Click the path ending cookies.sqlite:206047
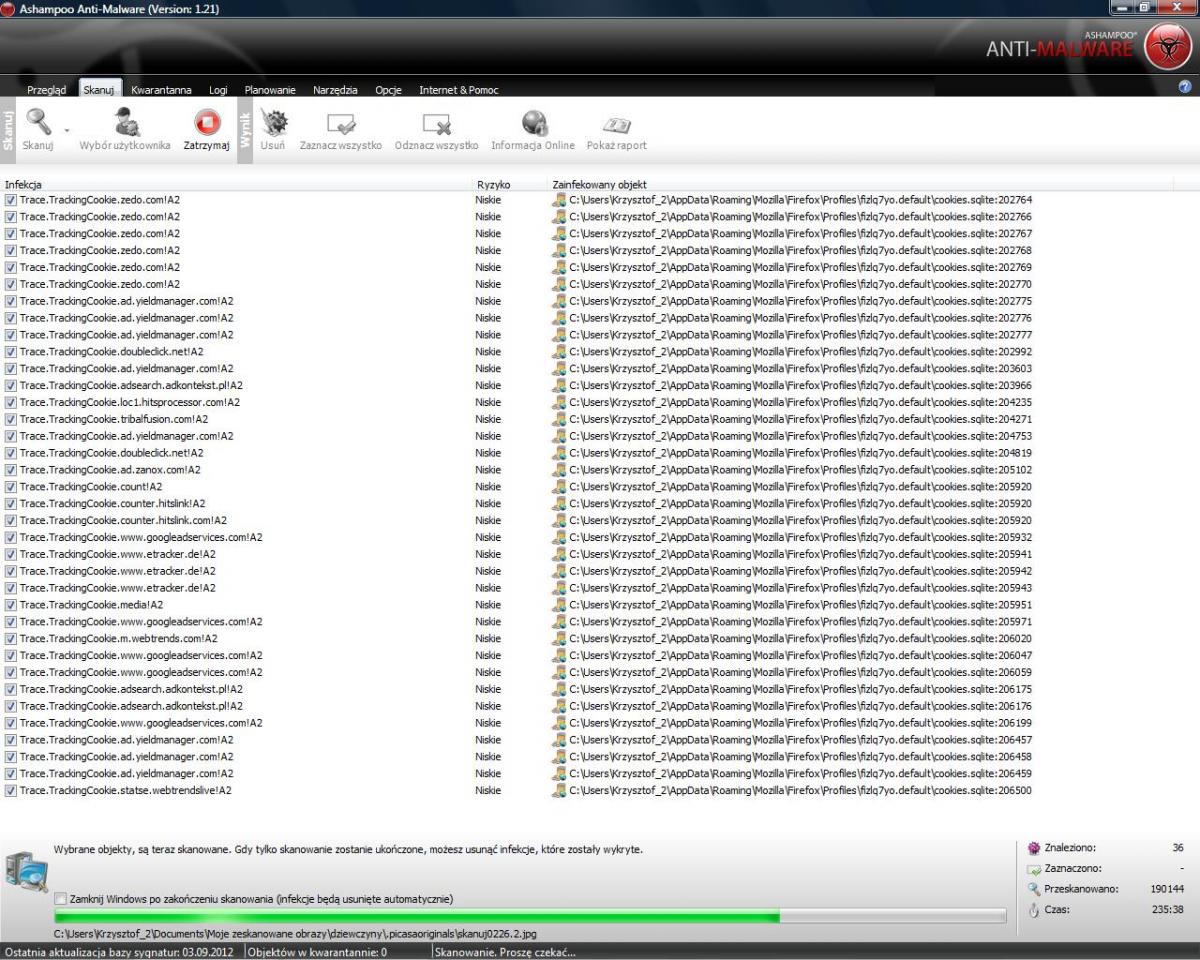Screen dimensions: 1200x960 (x=800, y=656)
